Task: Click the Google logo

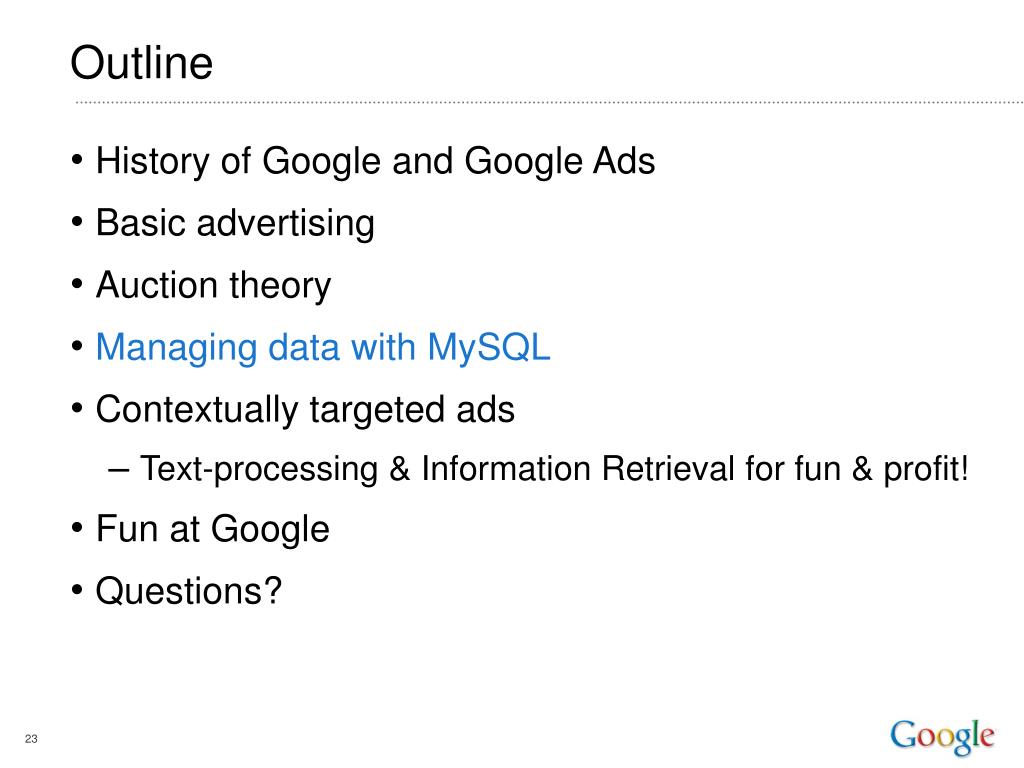Action: (942, 737)
